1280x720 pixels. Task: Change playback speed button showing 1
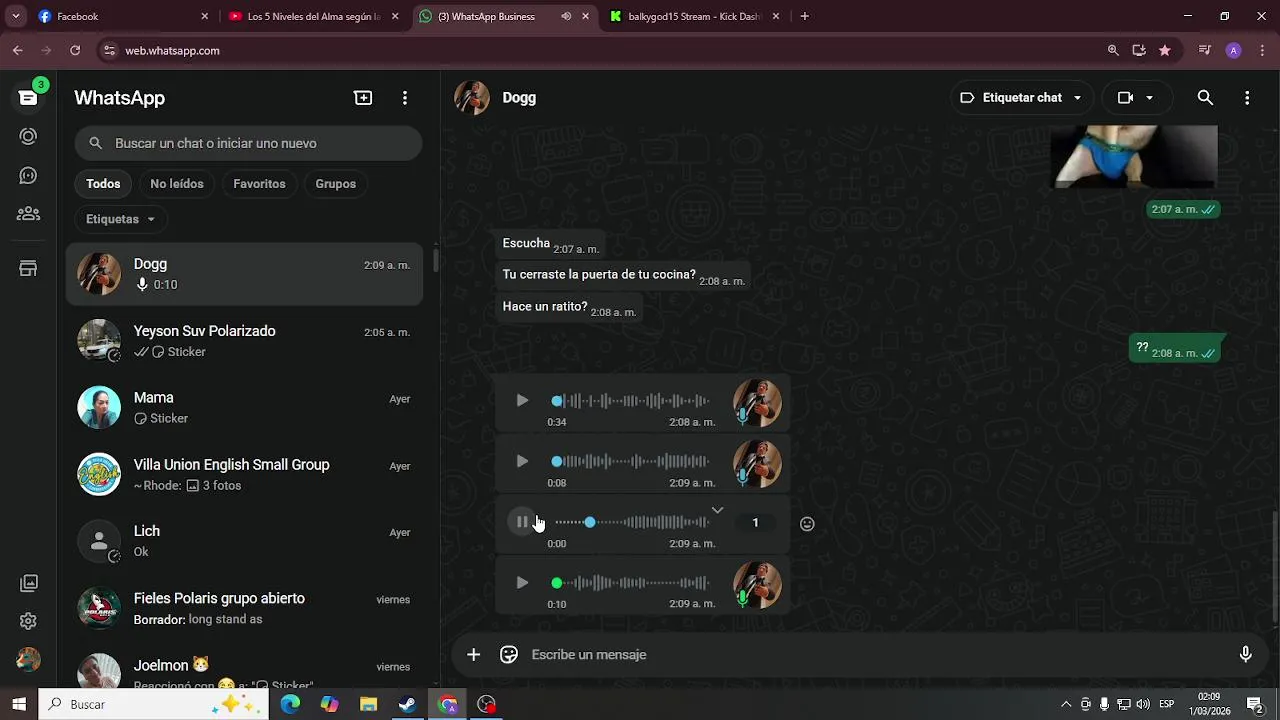[755, 523]
